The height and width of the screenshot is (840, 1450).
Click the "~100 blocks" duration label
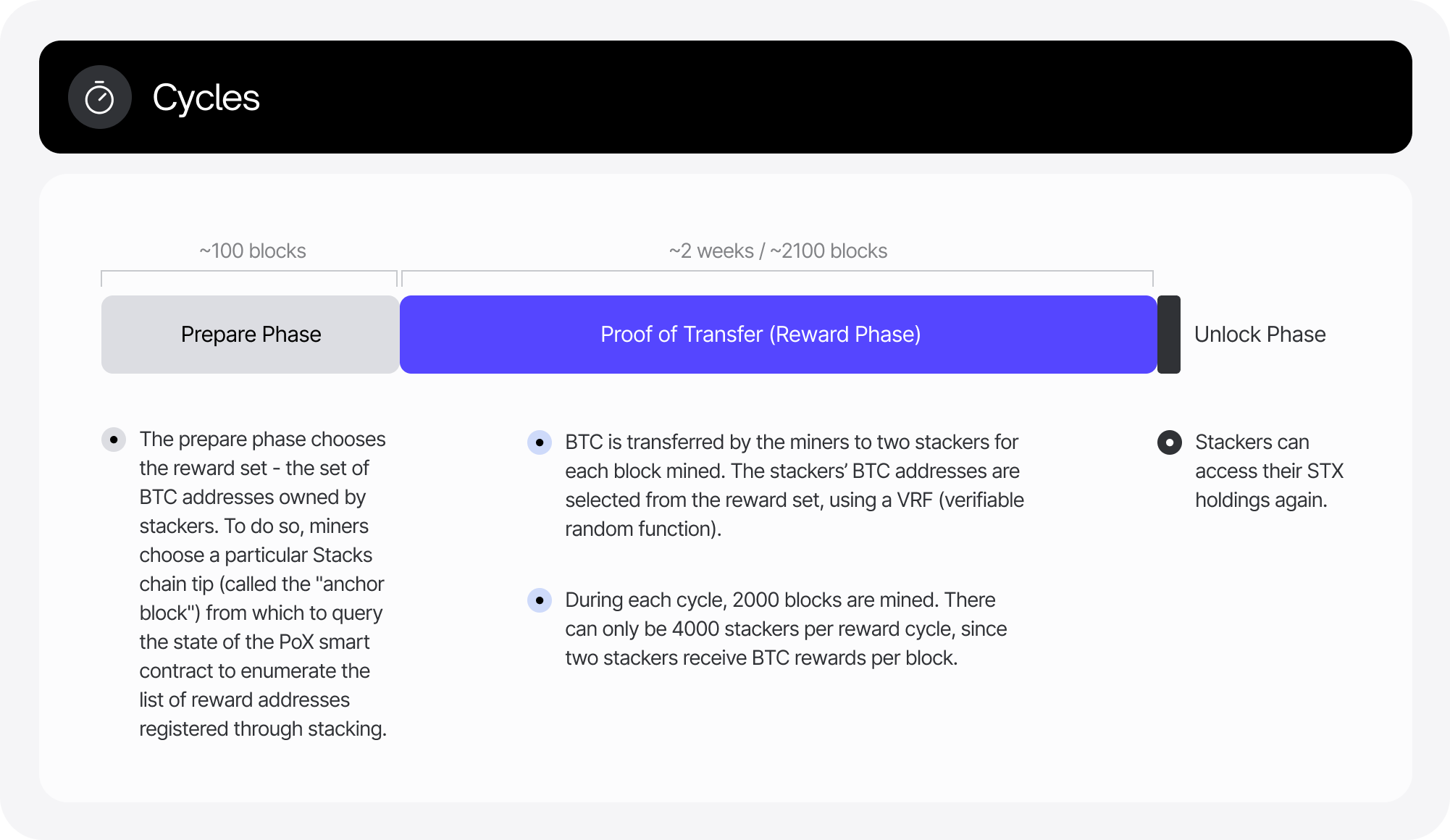tap(253, 251)
